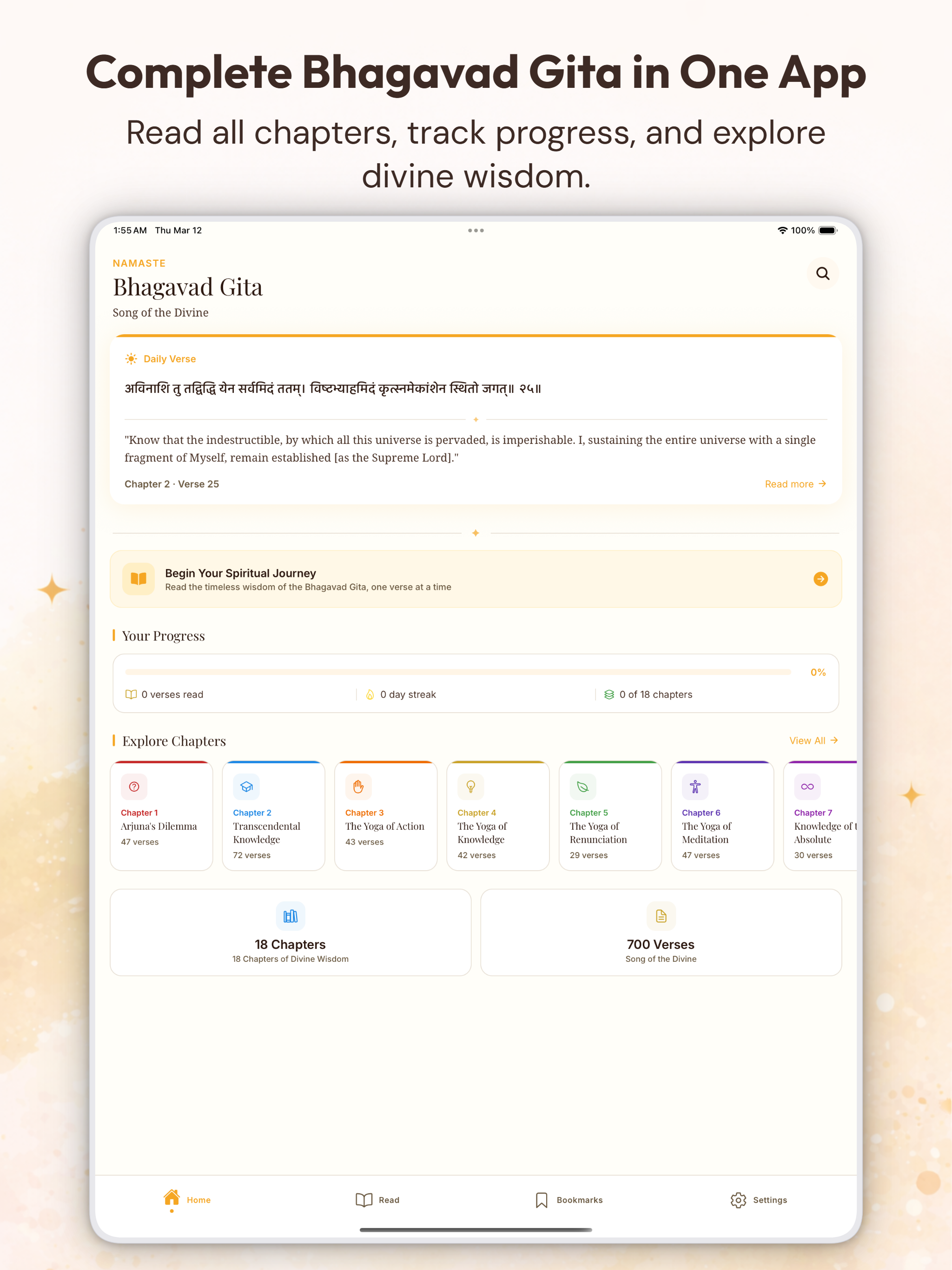Click Chapter 1 question mark icon
Image resolution: width=952 pixels, height=1270 pixels.
click(134, 787)
